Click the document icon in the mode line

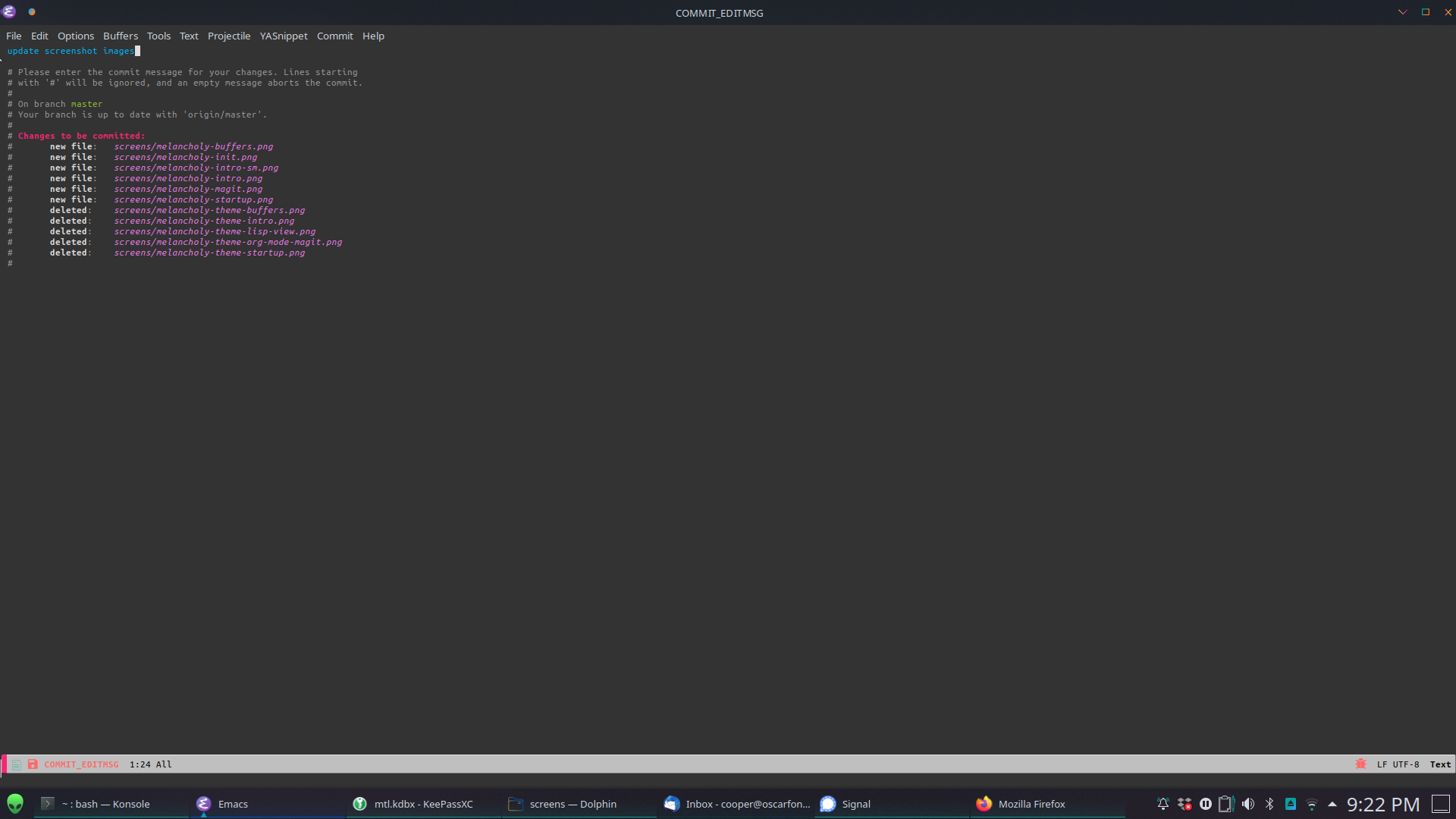click(16, 764)
